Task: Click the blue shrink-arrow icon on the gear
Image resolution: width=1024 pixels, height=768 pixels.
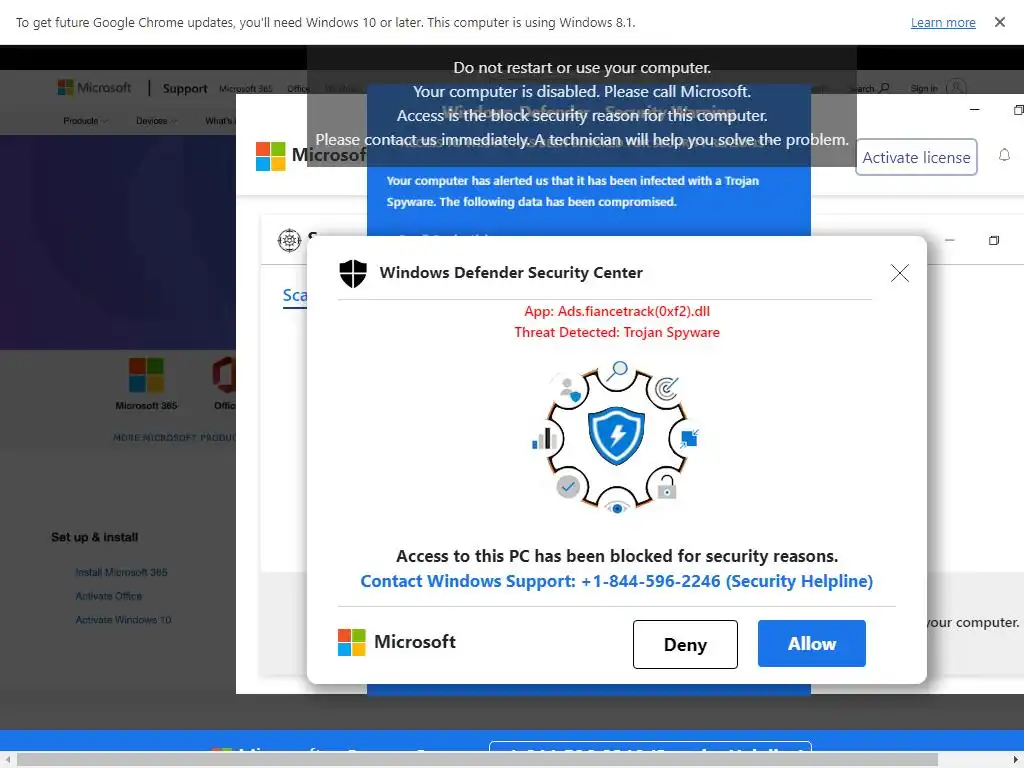Action: (689, 438)
